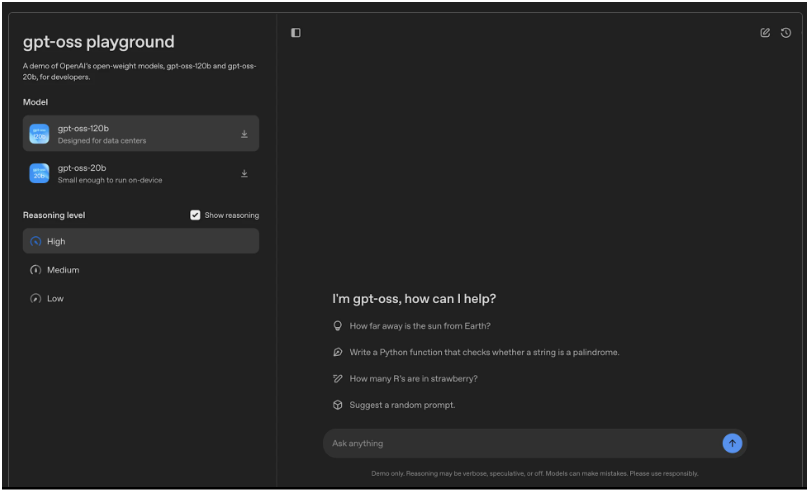Select the gpt-oss-20b model name

pyautogui.click(x=82, y=168)
